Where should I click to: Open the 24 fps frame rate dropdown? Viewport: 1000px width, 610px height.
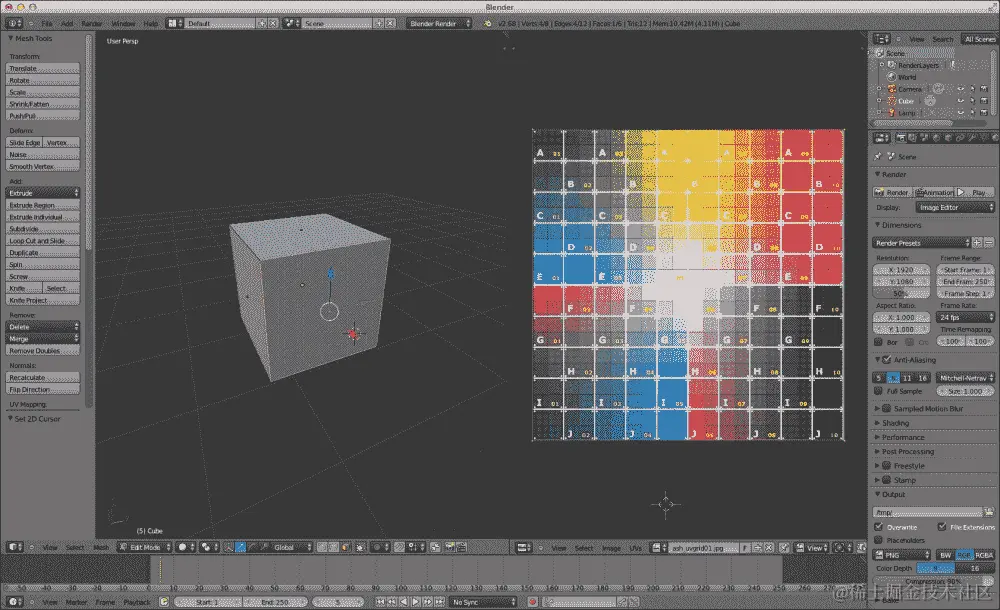[x=966, y=317]
